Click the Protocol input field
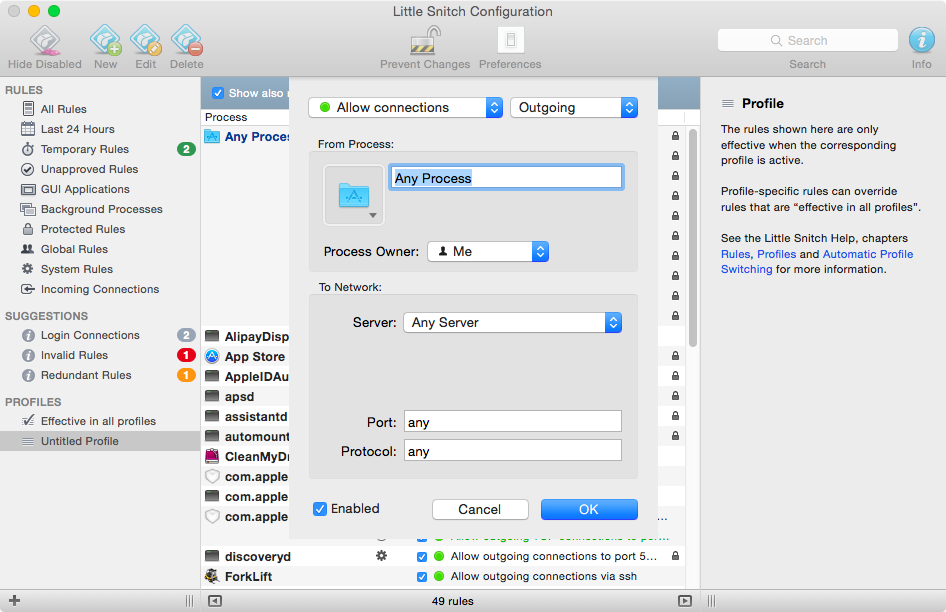The image size is (946, 612). 513,450
